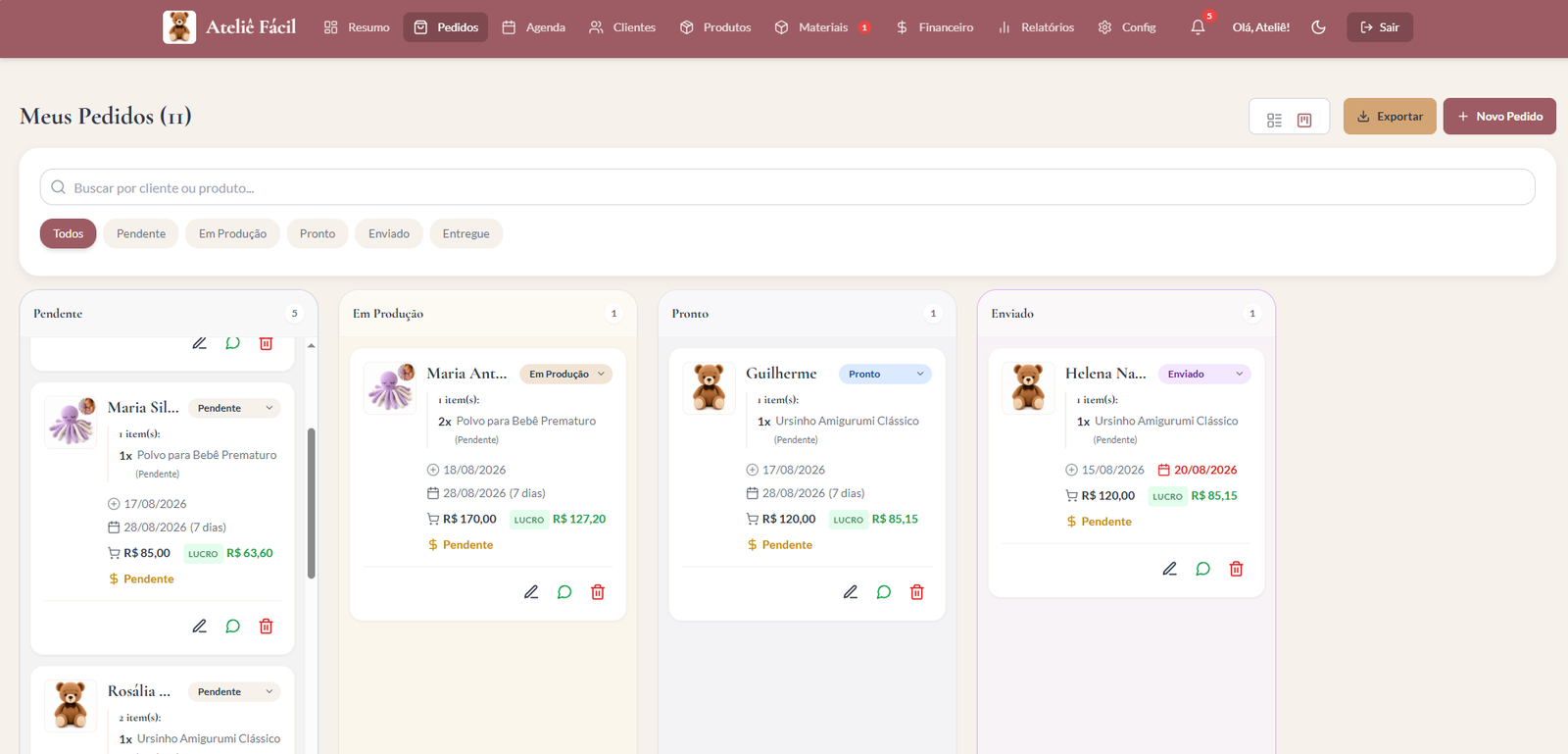
Task: Open Helena Na... Enviado status dropdown
Action: tap(1204, 375)
